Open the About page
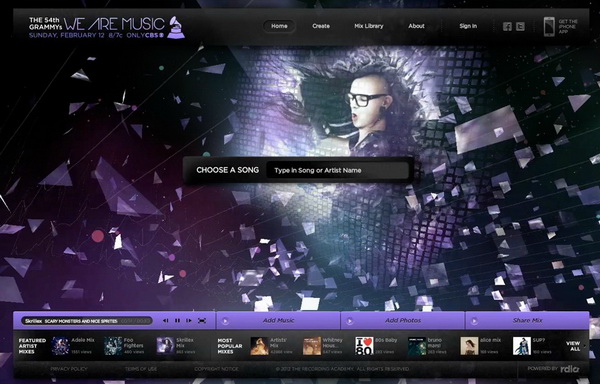 pyautogui.click(x=416, y=26)
